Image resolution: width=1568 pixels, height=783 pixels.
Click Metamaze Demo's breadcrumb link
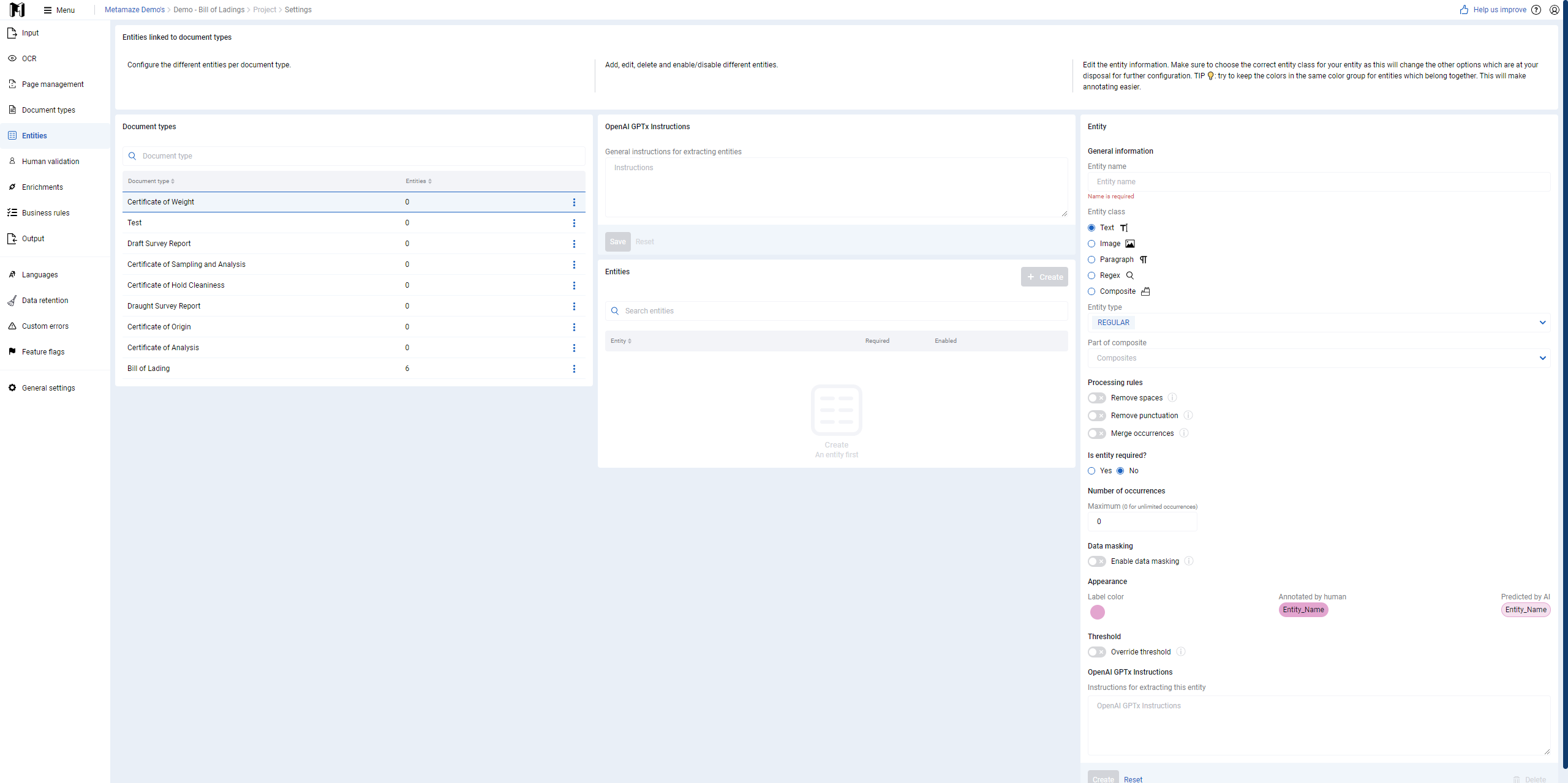135,10
